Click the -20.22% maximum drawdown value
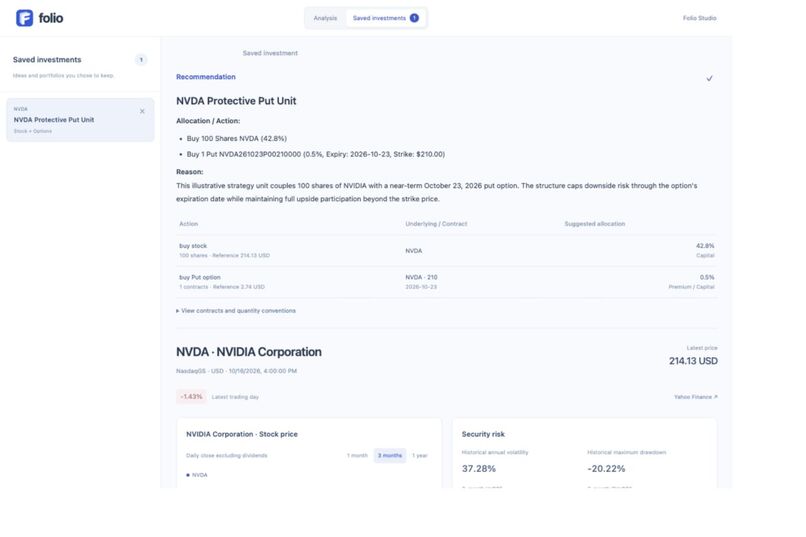Image resolution: width=806 pixels, height=537 pixels. tap(607, 469)
